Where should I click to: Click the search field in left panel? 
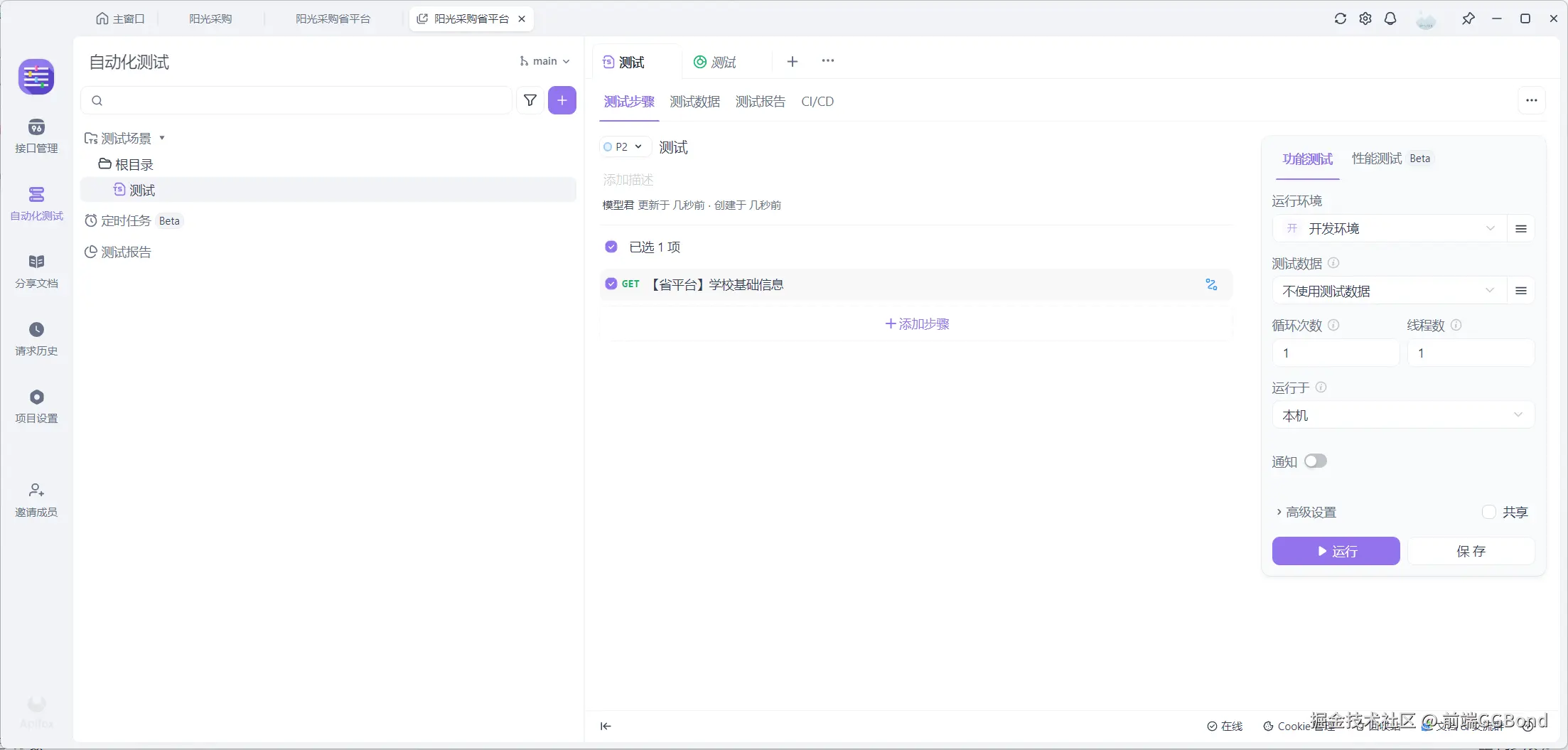click(x=297, y=100)
